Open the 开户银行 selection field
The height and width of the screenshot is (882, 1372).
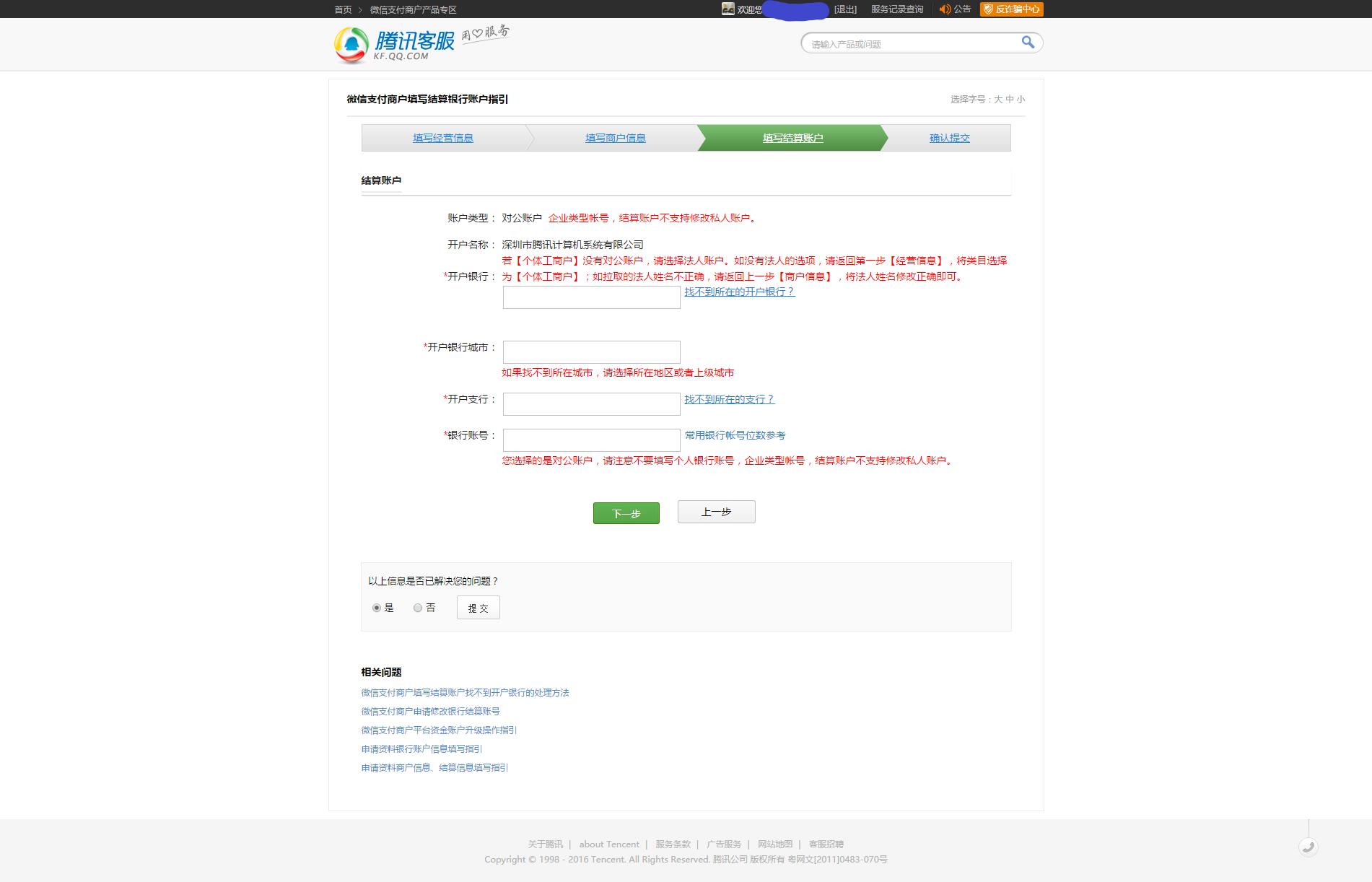(x=590, y=296)
